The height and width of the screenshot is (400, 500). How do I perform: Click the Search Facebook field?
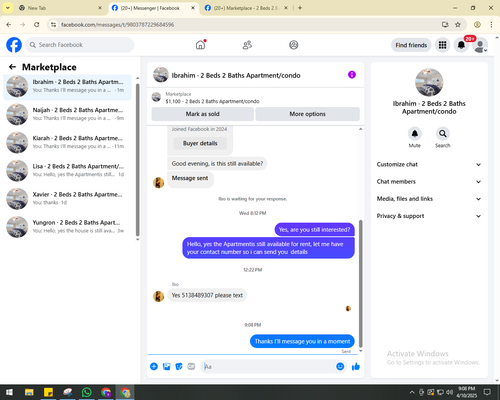click(80, 45)
